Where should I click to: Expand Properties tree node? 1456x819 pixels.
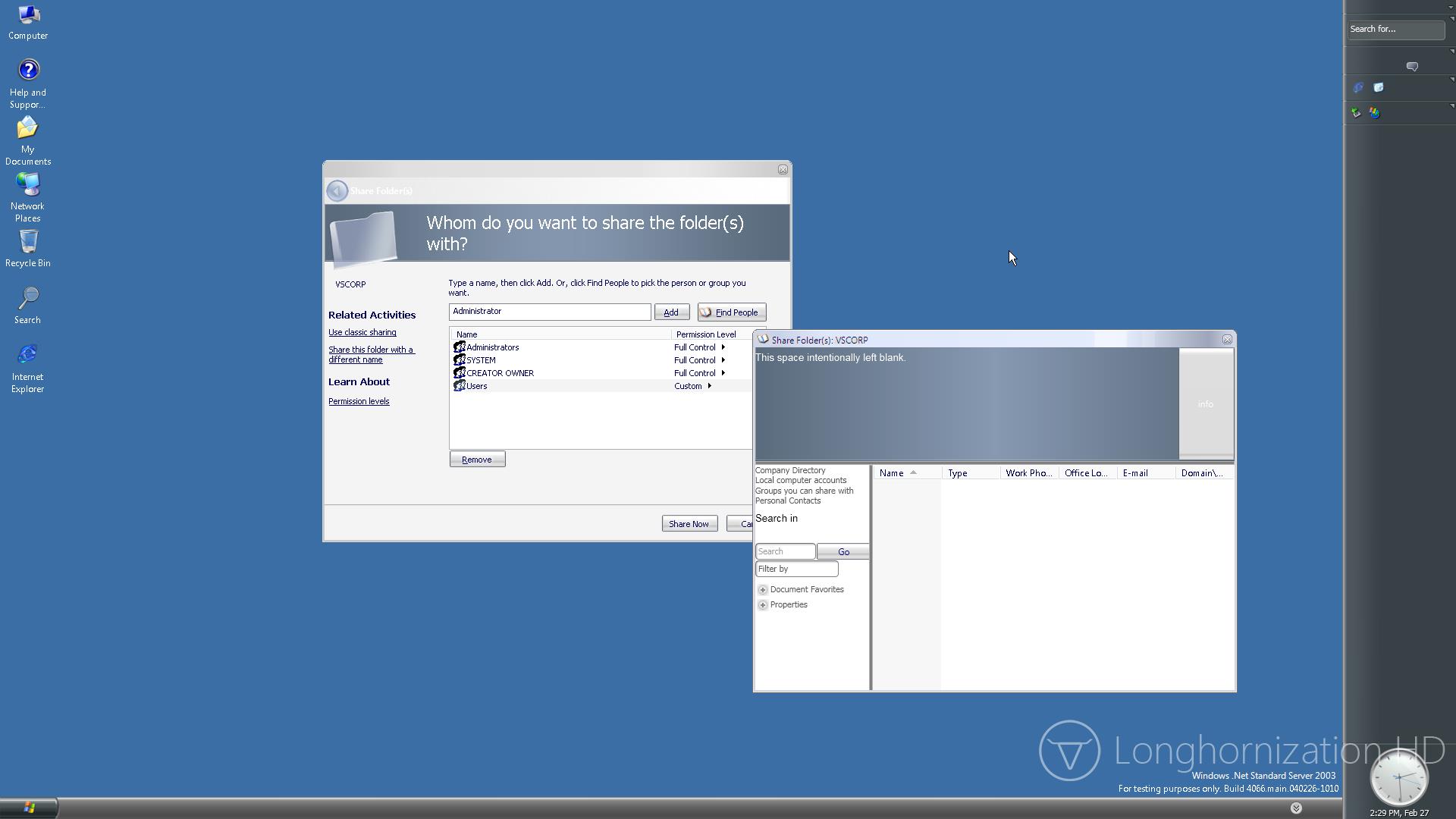763,605
